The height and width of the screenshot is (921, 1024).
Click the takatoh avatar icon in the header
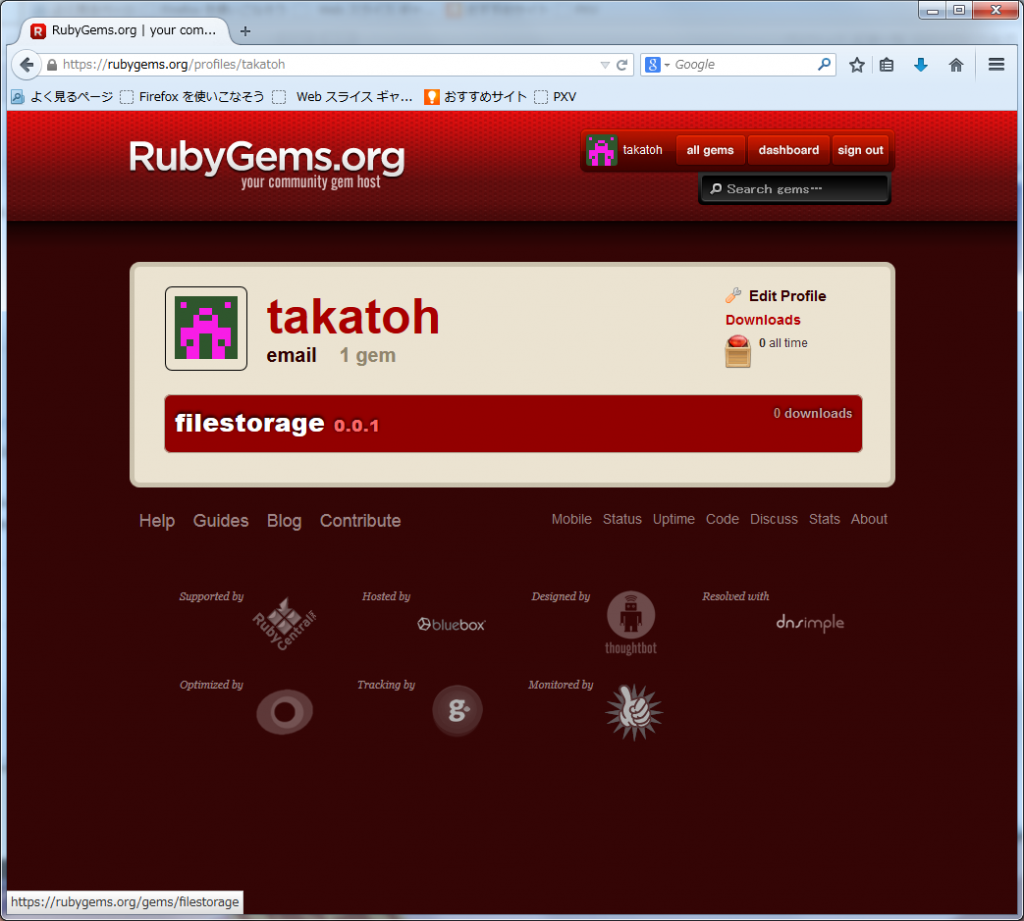[601, 150]
